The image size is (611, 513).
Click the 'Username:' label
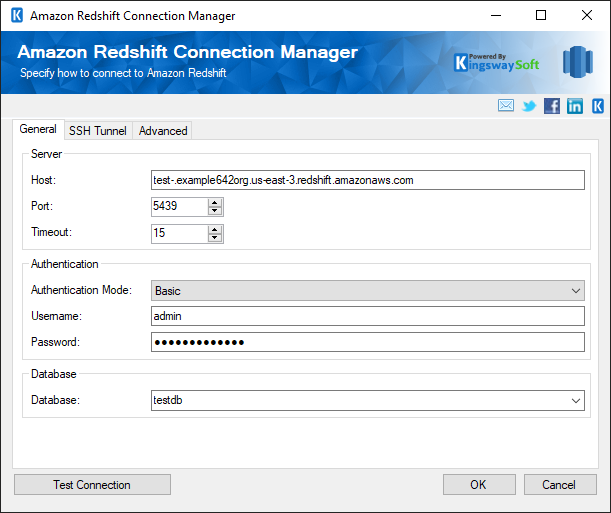tap(57, 316)
